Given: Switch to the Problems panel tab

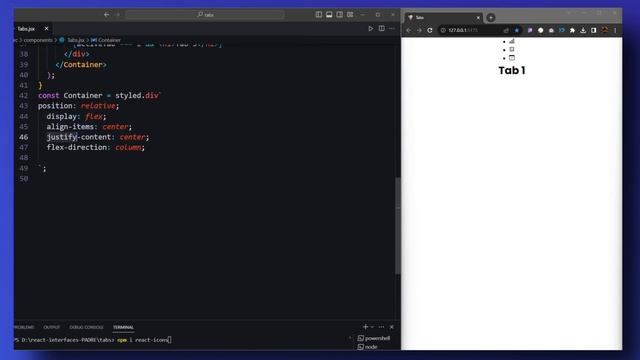Looking at the screenshot, I should pyautogui.click(x=24, y=327).
